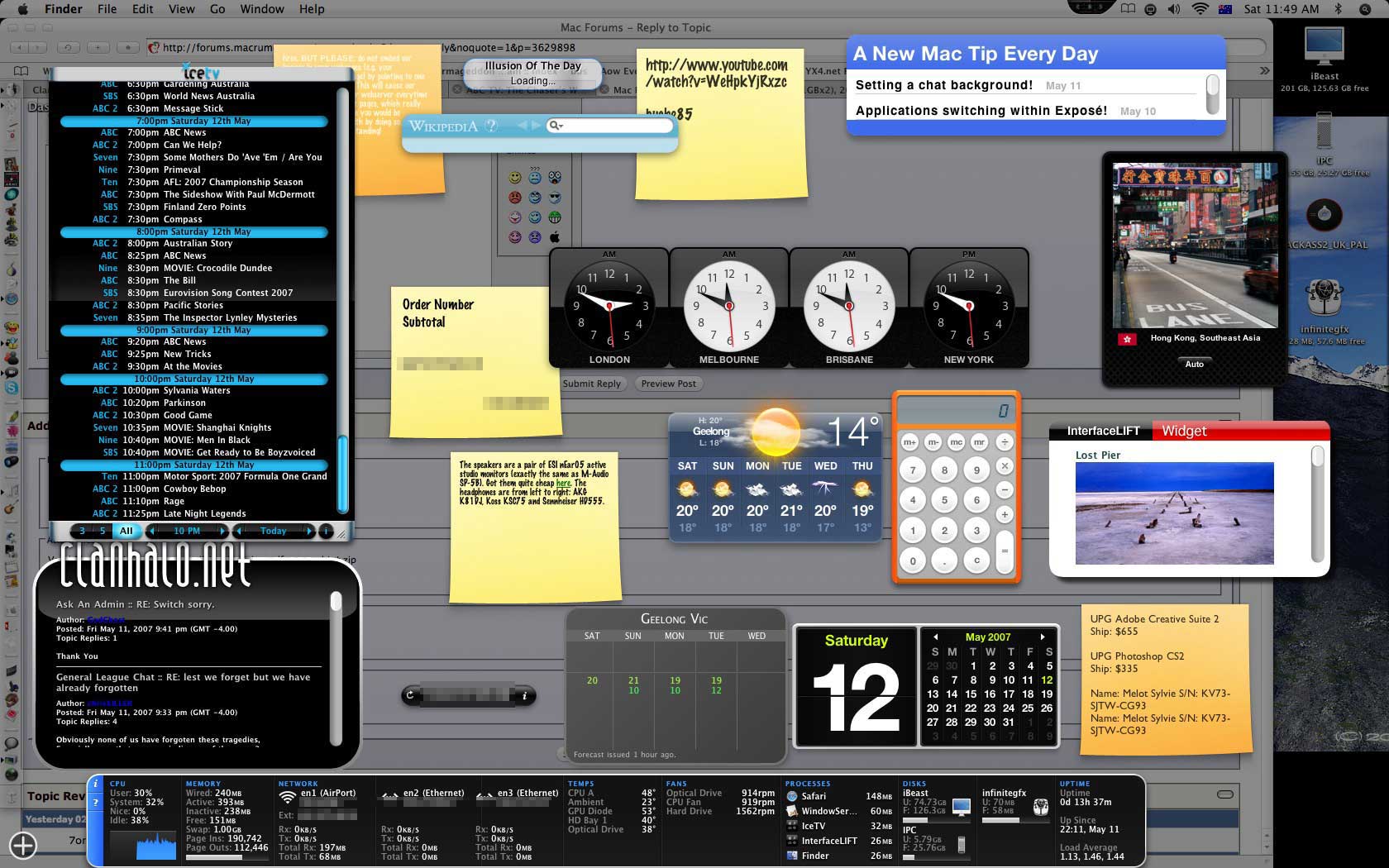Image resolution: width=1389 pixels, height=868 pixels.
Task: Open the Finder menu
Action: 63,9
